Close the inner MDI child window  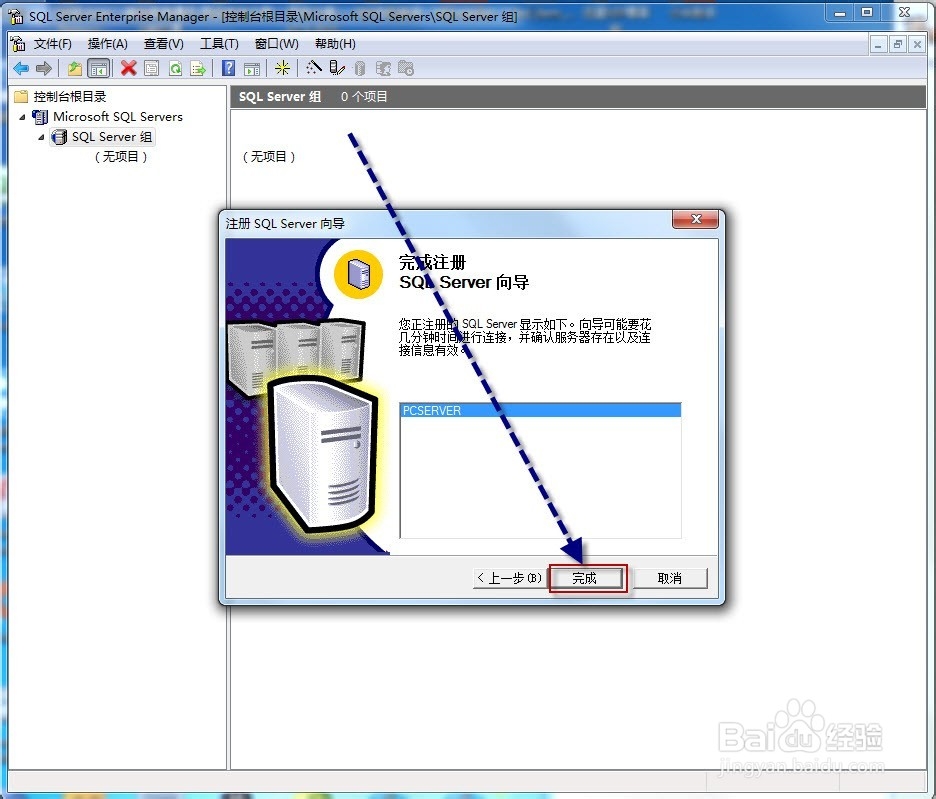coord(917,44)
